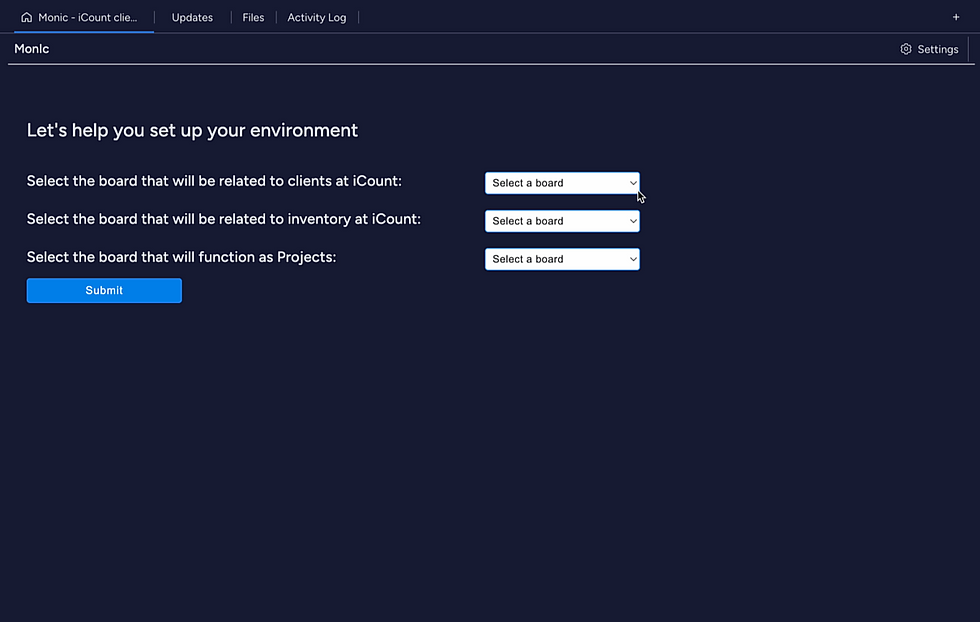This screenshot has height=622, width=980.
Task: Click the home icon in the Monic tab
Action: 26,18
